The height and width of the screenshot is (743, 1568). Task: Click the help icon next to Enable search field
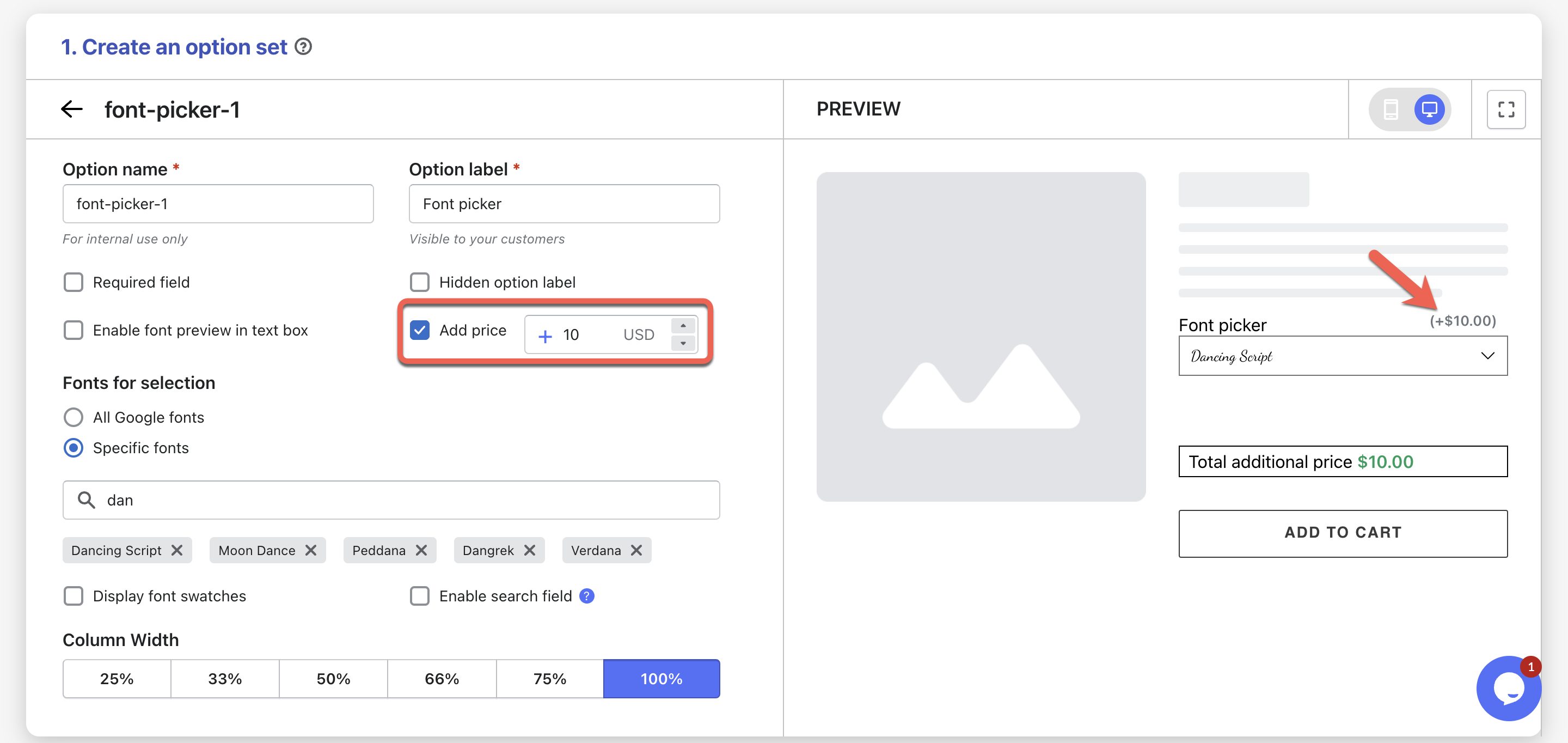[587, 596]
